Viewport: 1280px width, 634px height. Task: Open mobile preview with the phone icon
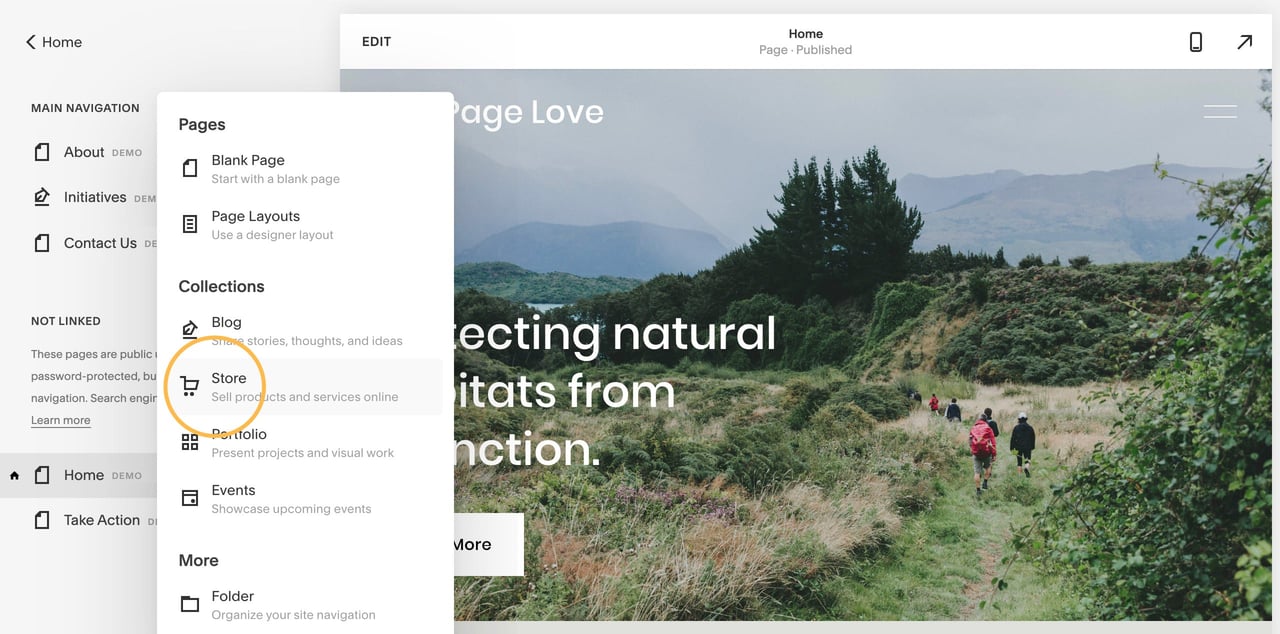click(1195, 41)
